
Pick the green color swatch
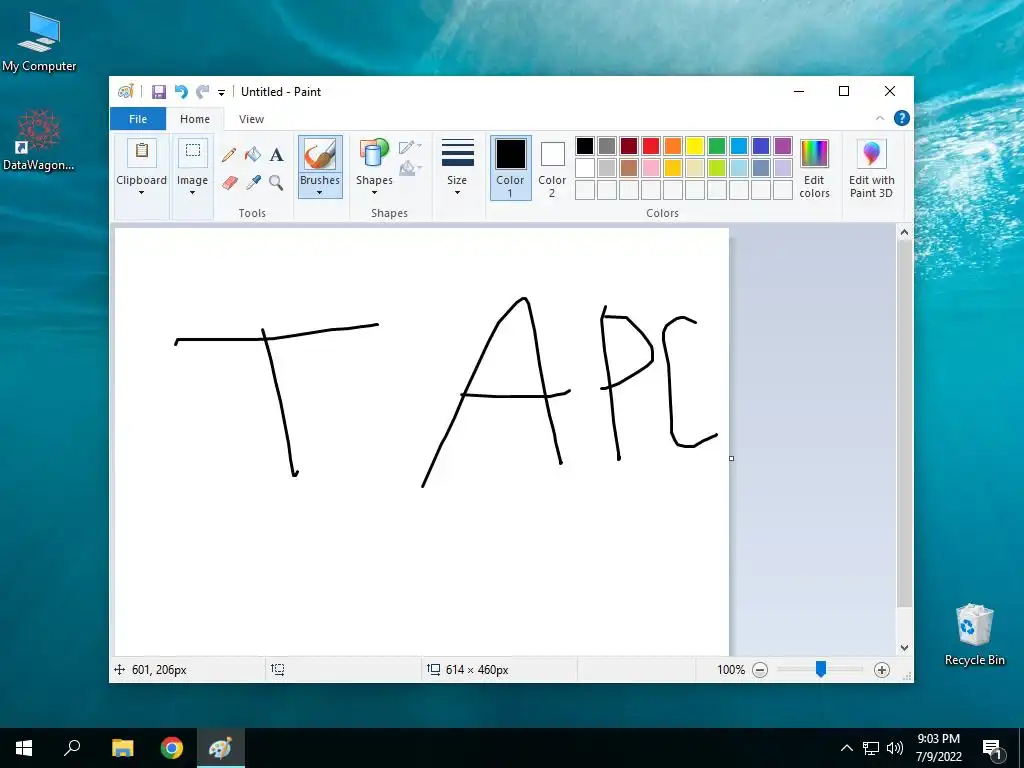pos(717,146)
